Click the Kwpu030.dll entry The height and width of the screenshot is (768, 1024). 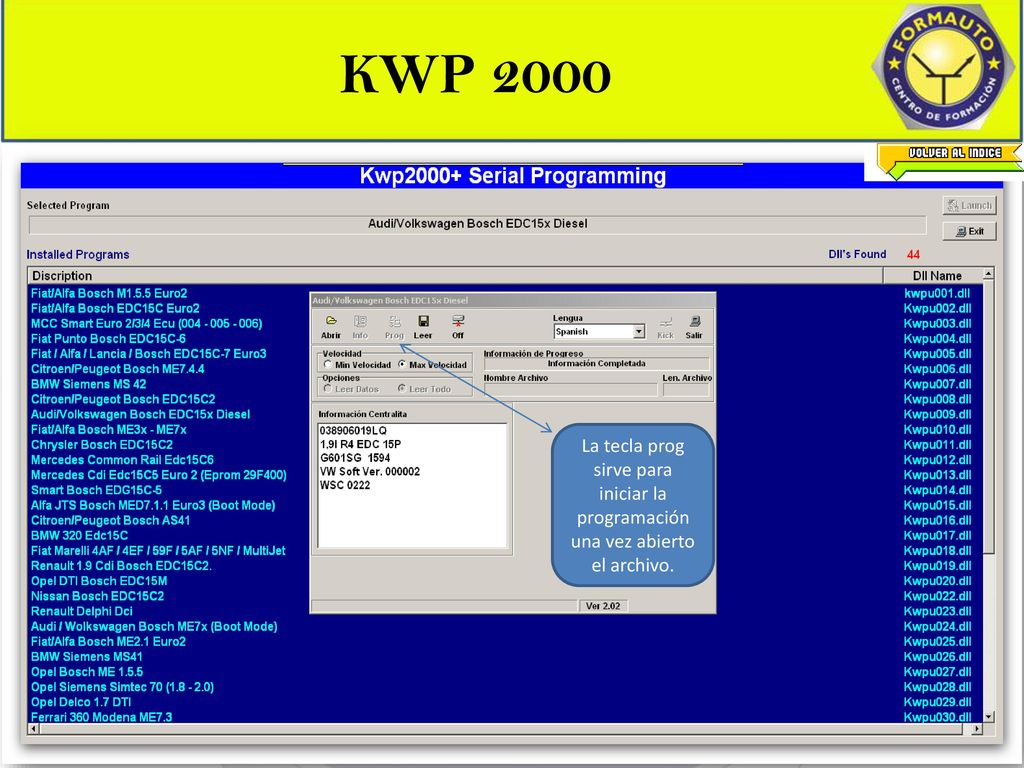pos(937,717)
